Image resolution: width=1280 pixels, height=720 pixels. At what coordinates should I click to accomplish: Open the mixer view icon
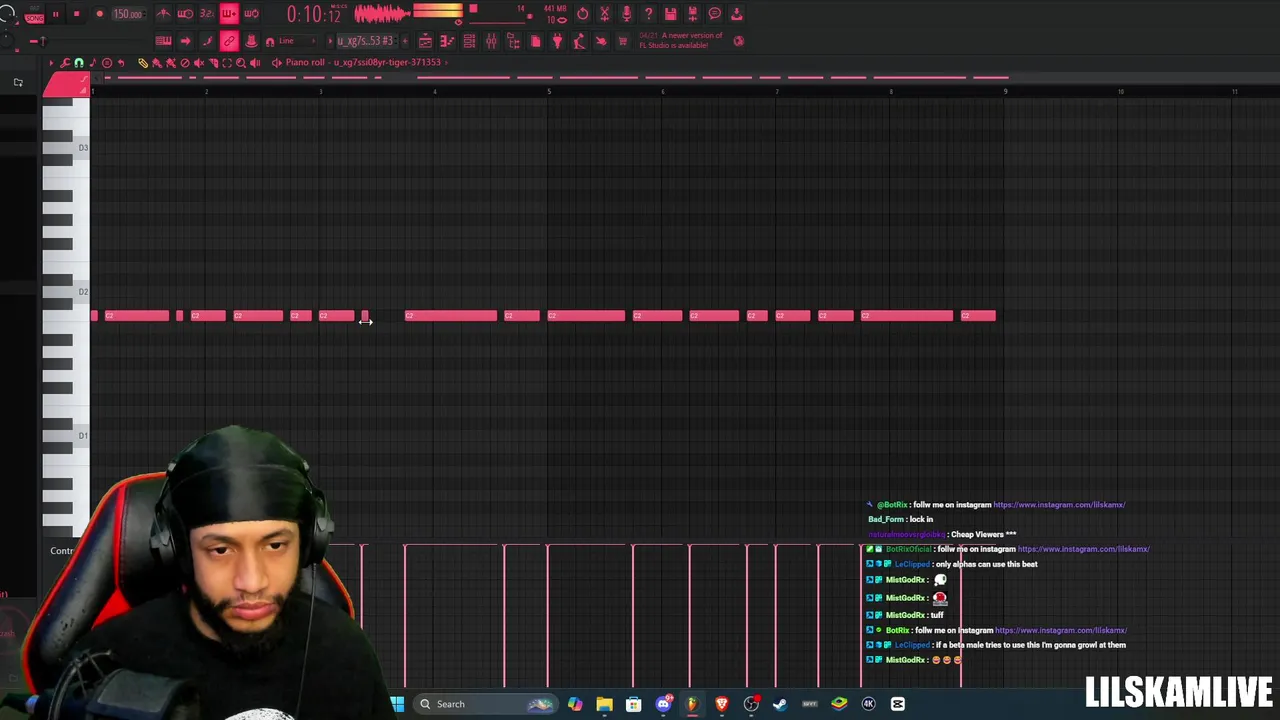point(491,41)
